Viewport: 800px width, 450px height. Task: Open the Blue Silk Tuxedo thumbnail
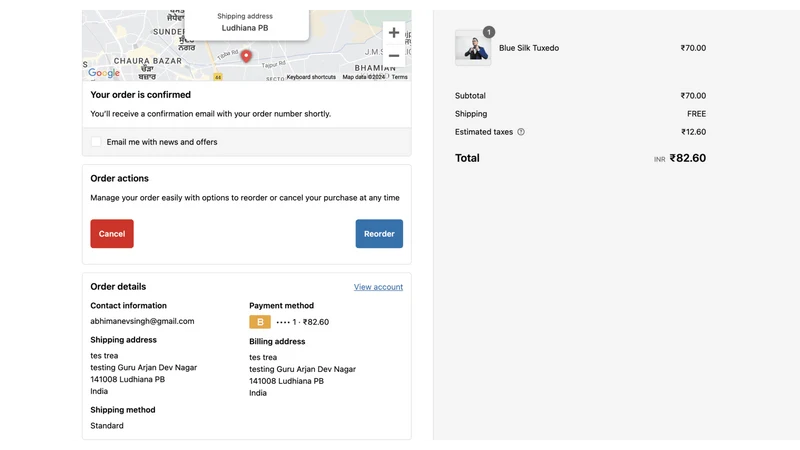(x=473, y=48)
